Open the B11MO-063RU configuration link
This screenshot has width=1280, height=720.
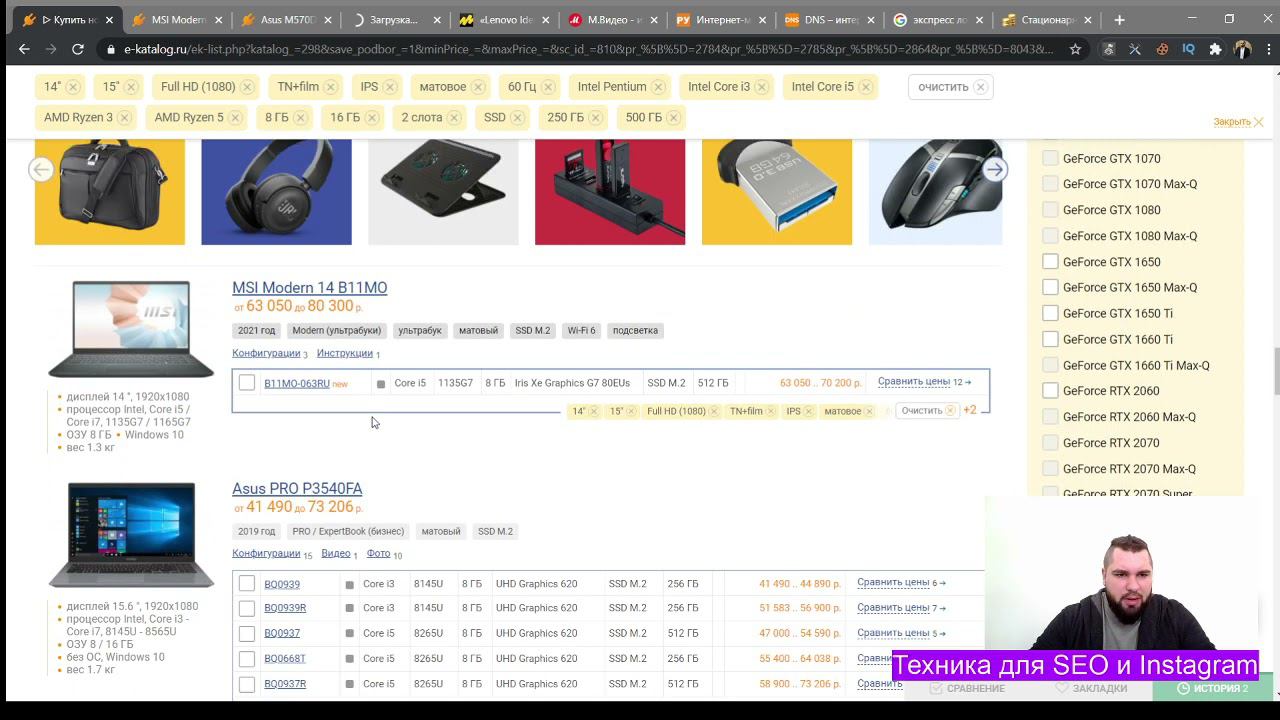click(x=297, y=384)
